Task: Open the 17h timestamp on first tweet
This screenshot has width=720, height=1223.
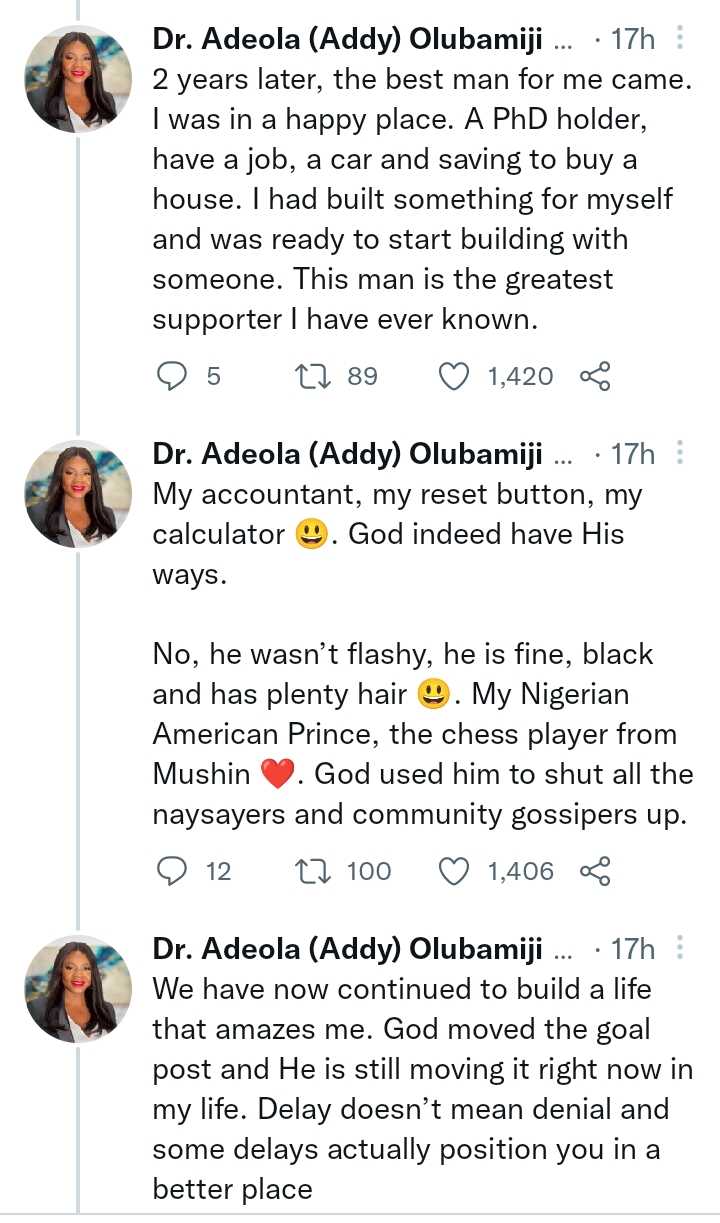Action: (x=632, y=40)
